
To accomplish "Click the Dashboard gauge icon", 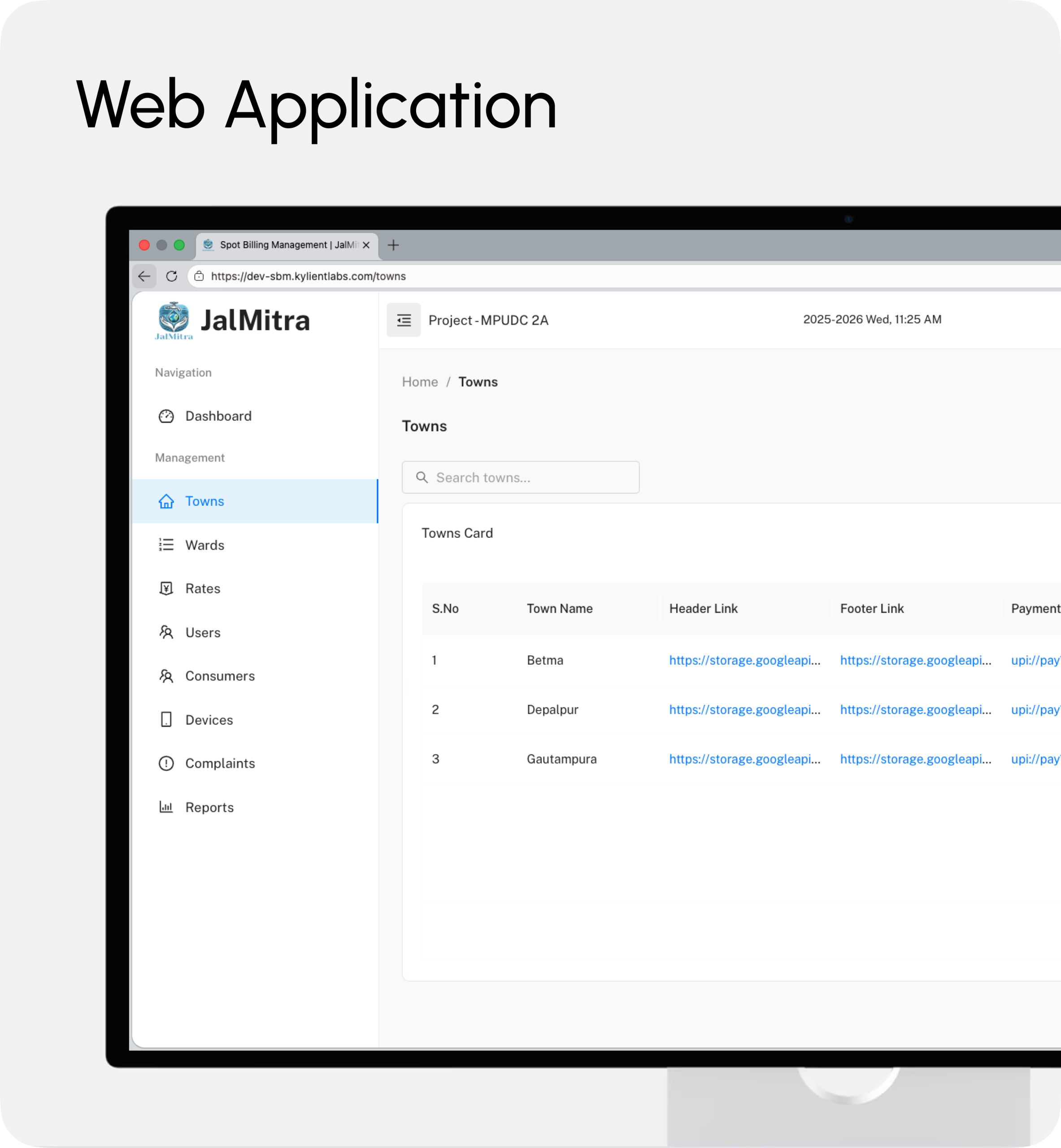I will [166, 416].
